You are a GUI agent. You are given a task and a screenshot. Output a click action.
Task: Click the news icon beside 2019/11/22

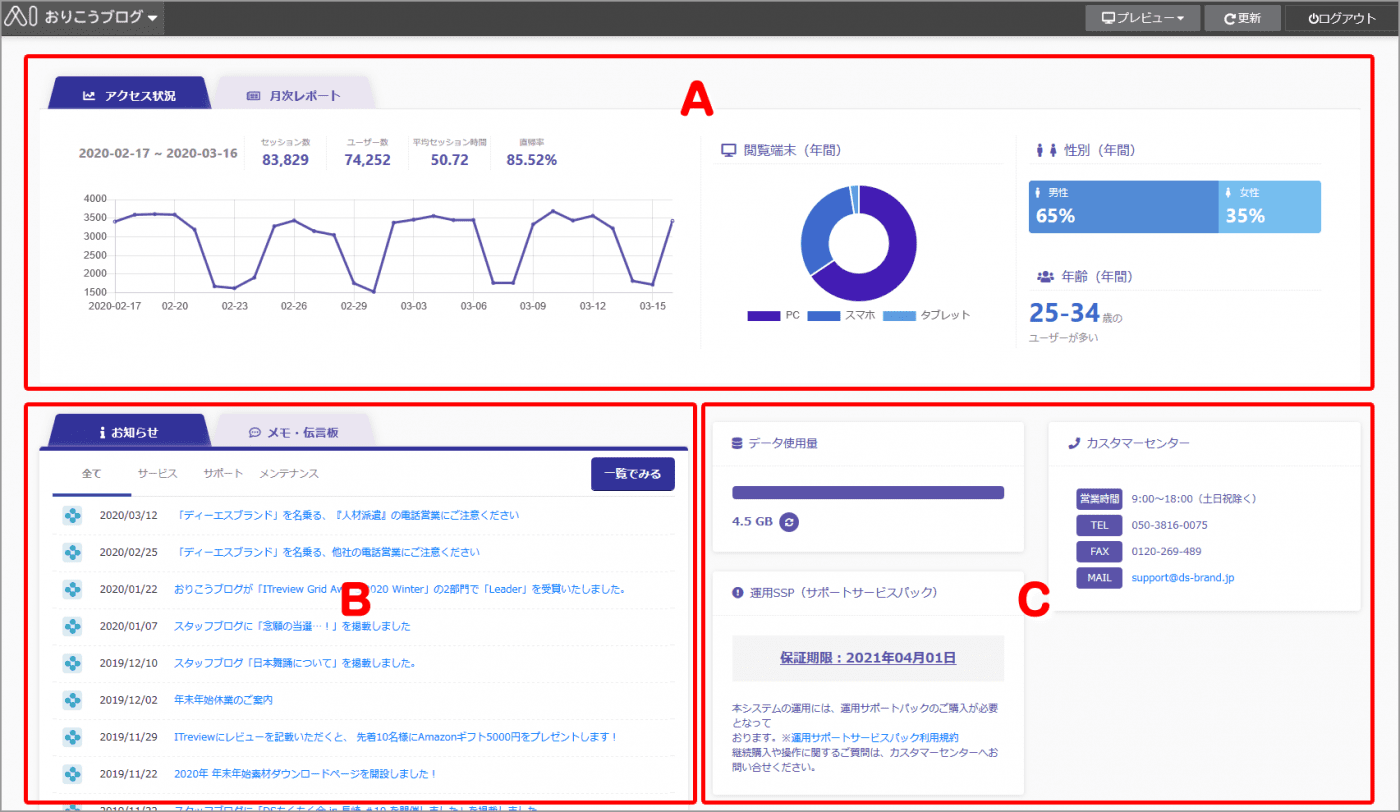[72, 774]
